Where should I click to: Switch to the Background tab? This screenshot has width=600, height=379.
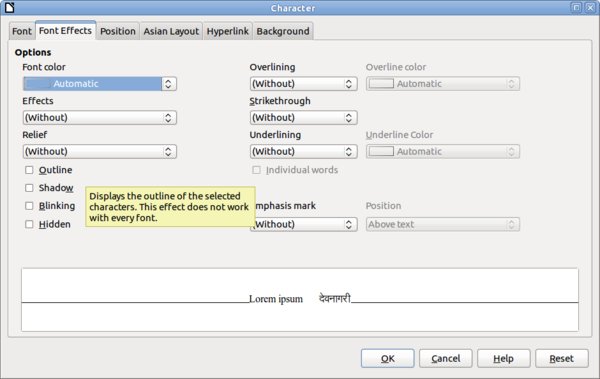[283, 31]
